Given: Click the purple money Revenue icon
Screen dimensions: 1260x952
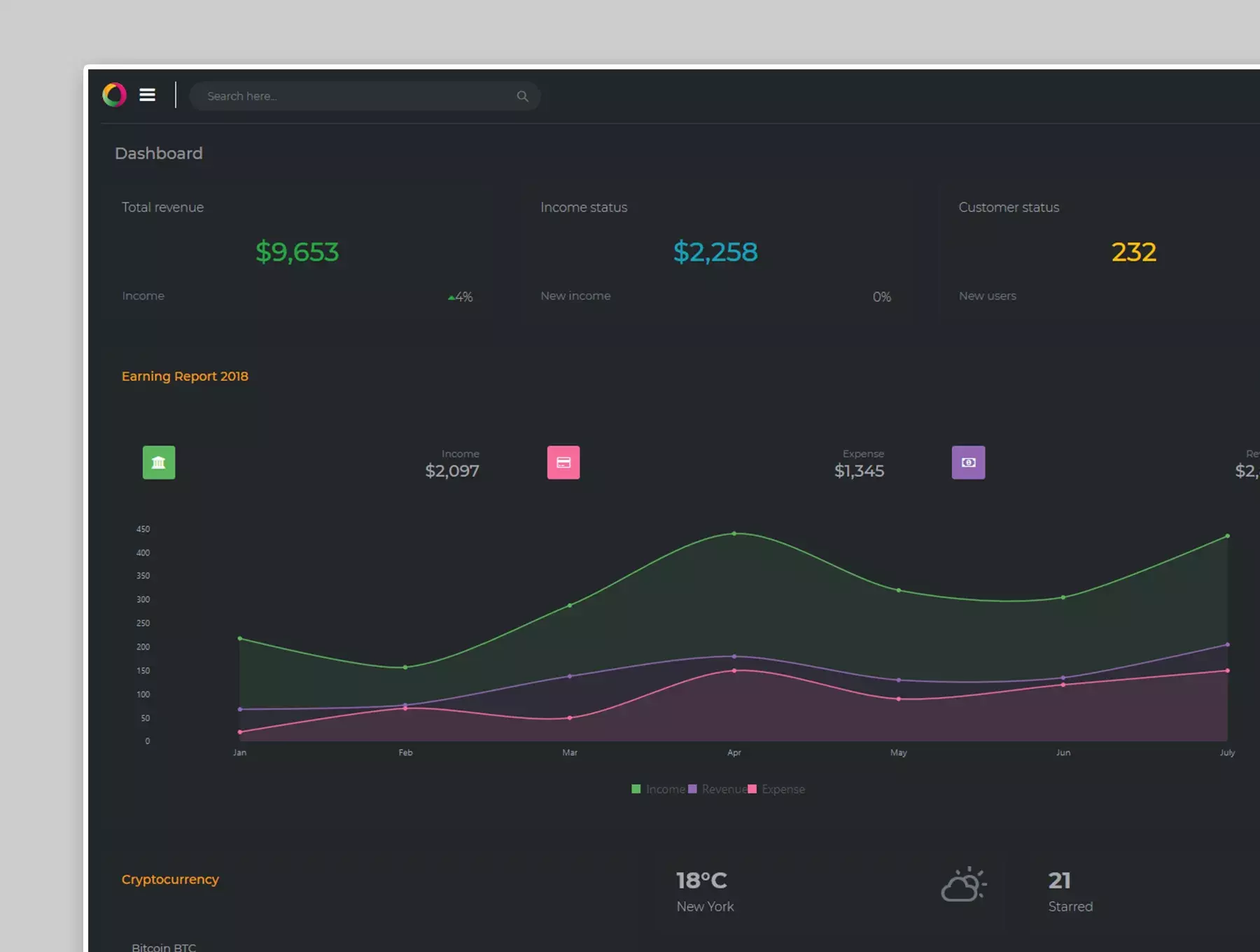Looking at the screenshot, I should (968, 462).
